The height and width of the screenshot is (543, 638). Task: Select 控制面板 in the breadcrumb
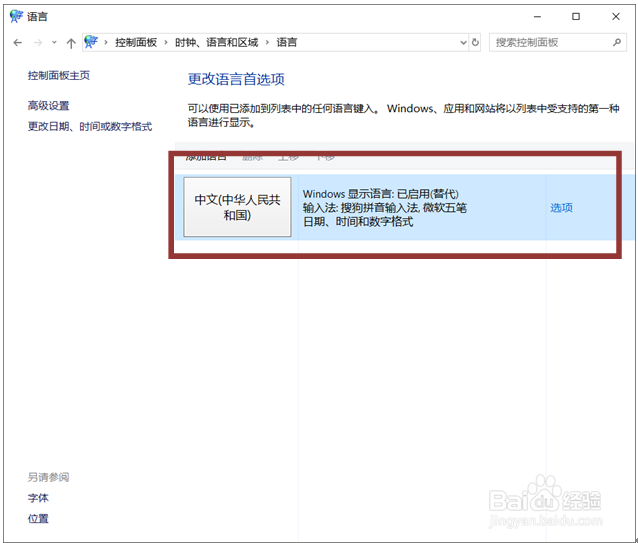pyautogui.click(x=136, y=42)
